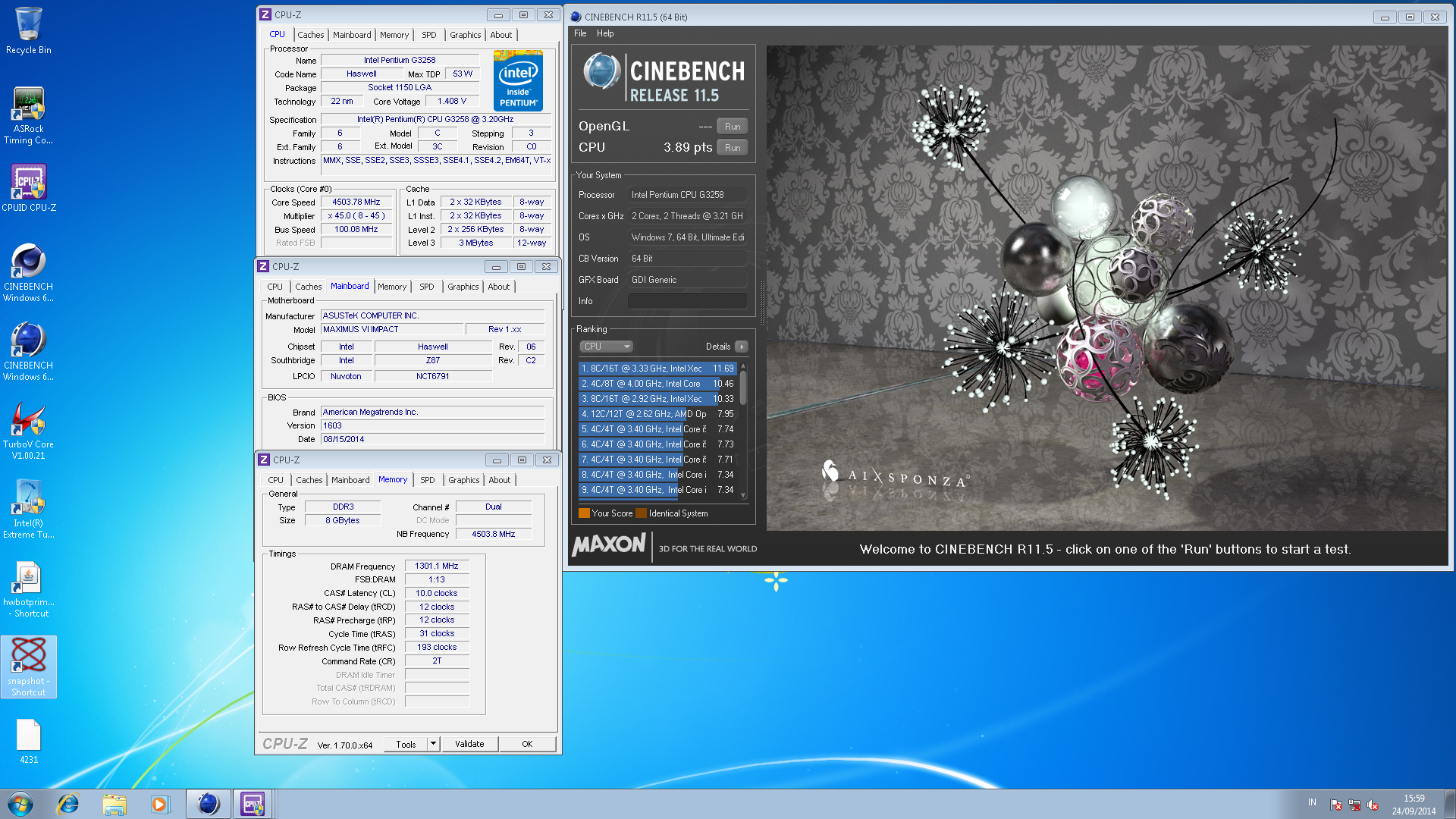Click the Intel inside Pentium logo
1456x819 pixels.
[518, 80]
